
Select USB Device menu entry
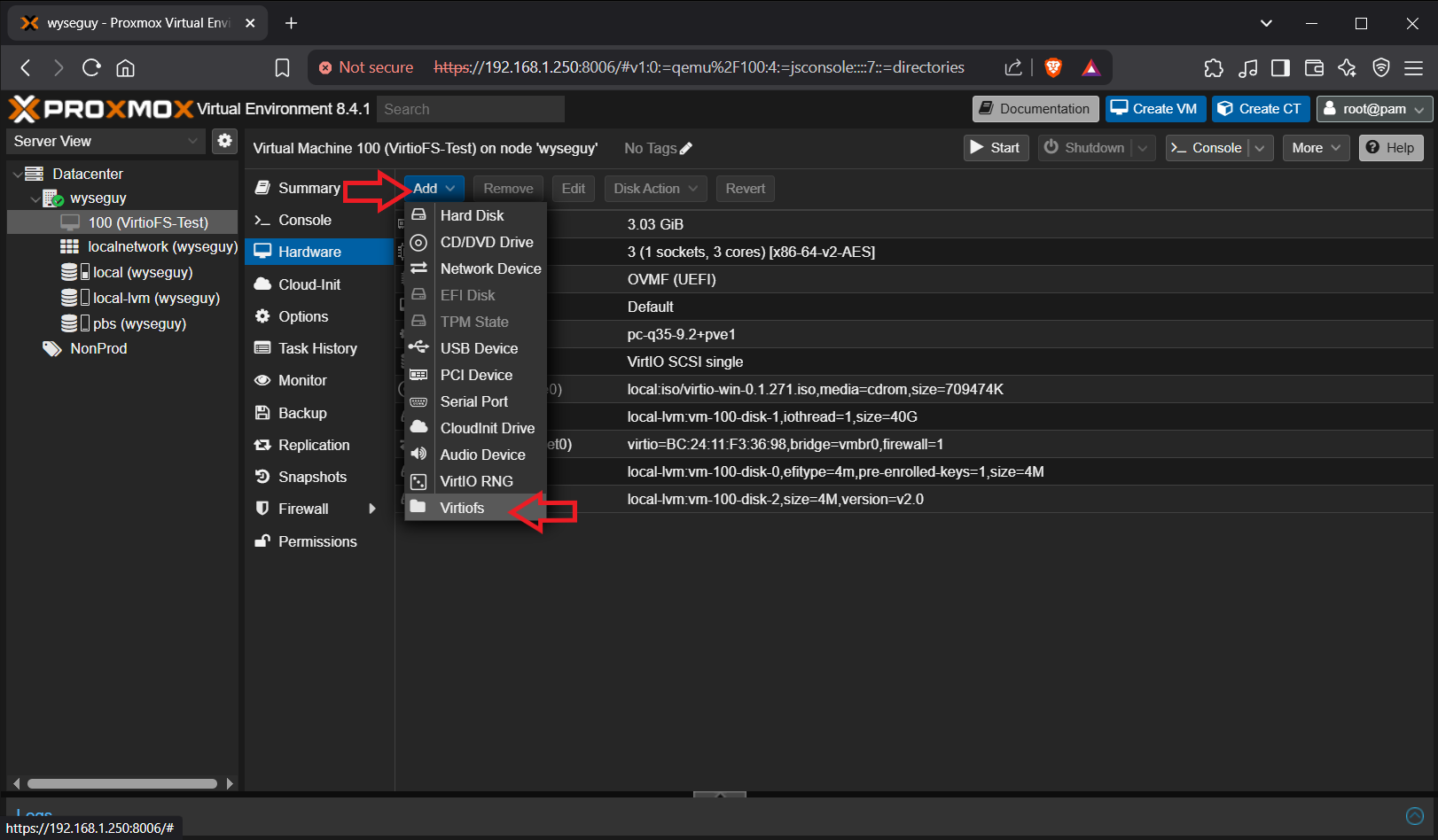coord(475,348)
